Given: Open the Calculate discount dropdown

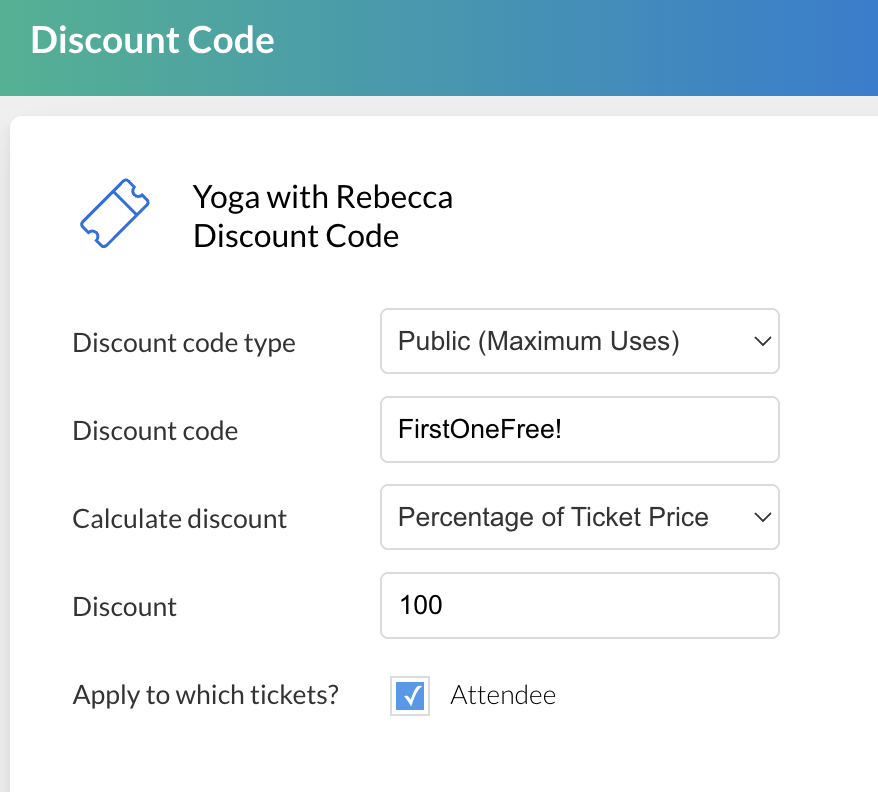Looking at the screenshot, I should (x=579, y=518).
